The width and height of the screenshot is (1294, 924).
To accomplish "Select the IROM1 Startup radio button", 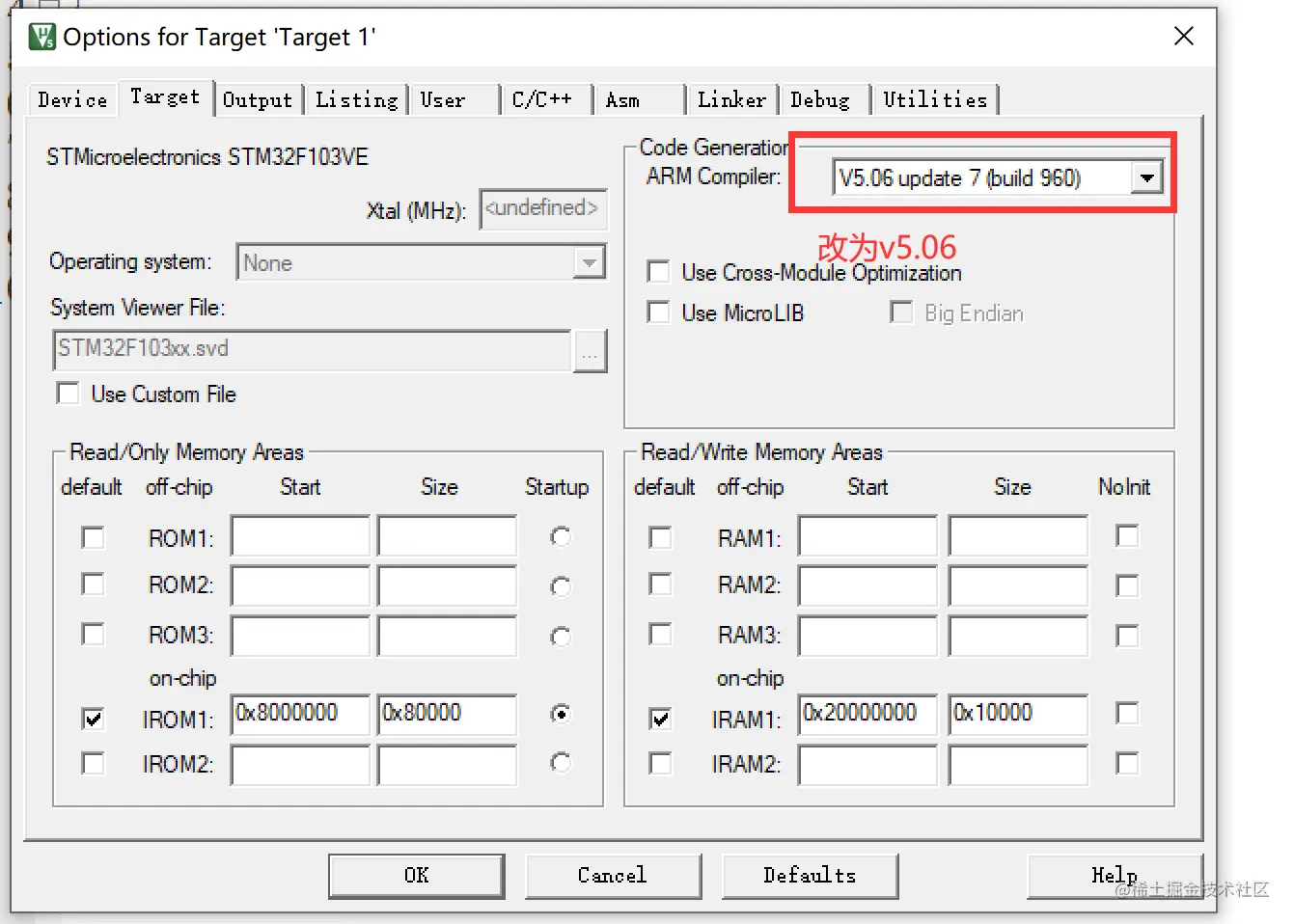I will (x=561, y=714).
